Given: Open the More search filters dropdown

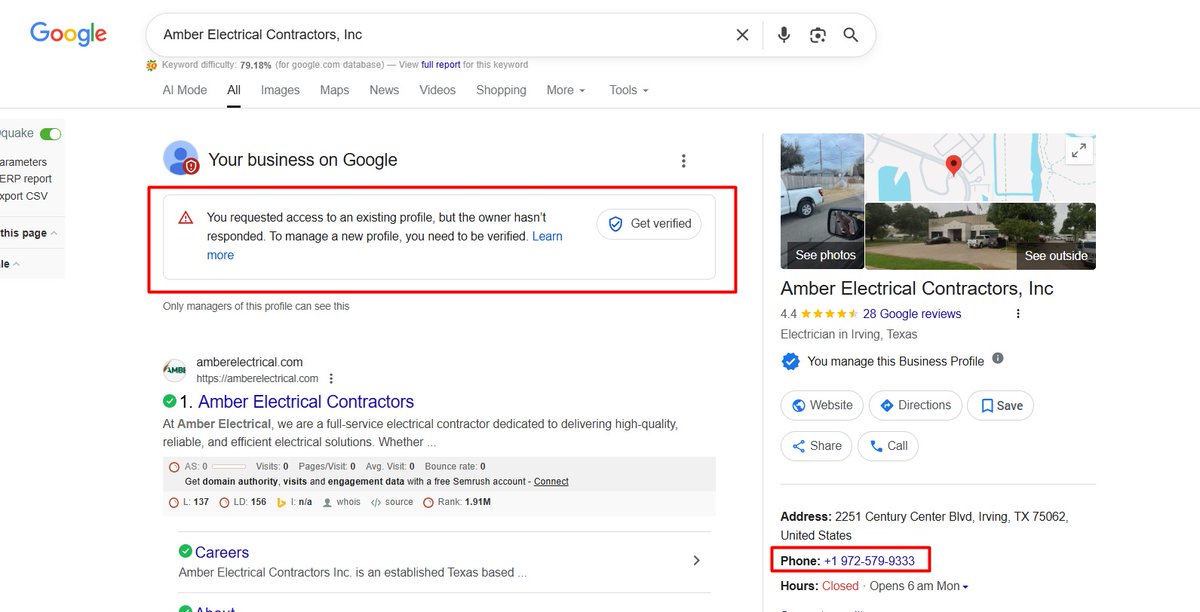Looking at the screenshot, I should (566, 90).
